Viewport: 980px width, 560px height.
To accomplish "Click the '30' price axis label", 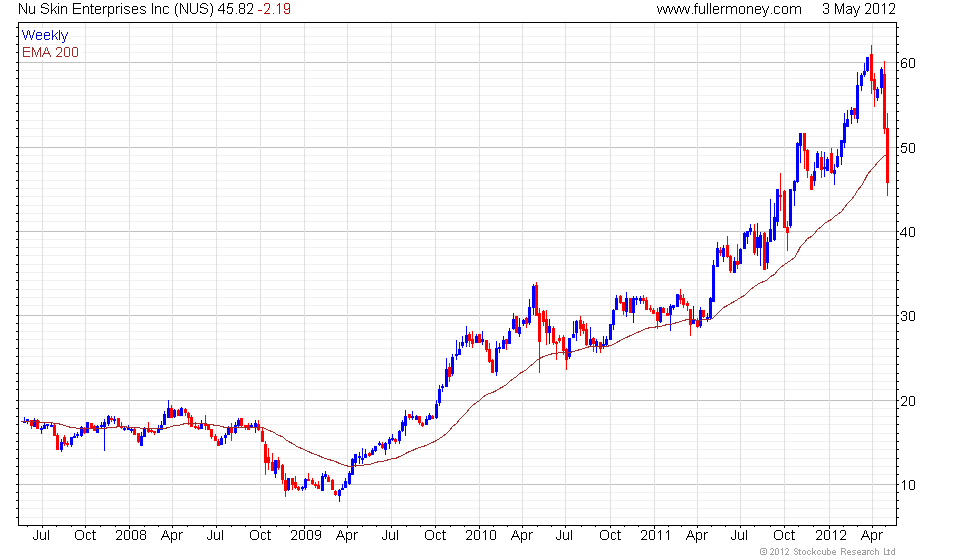I will [x=908, y=316].
